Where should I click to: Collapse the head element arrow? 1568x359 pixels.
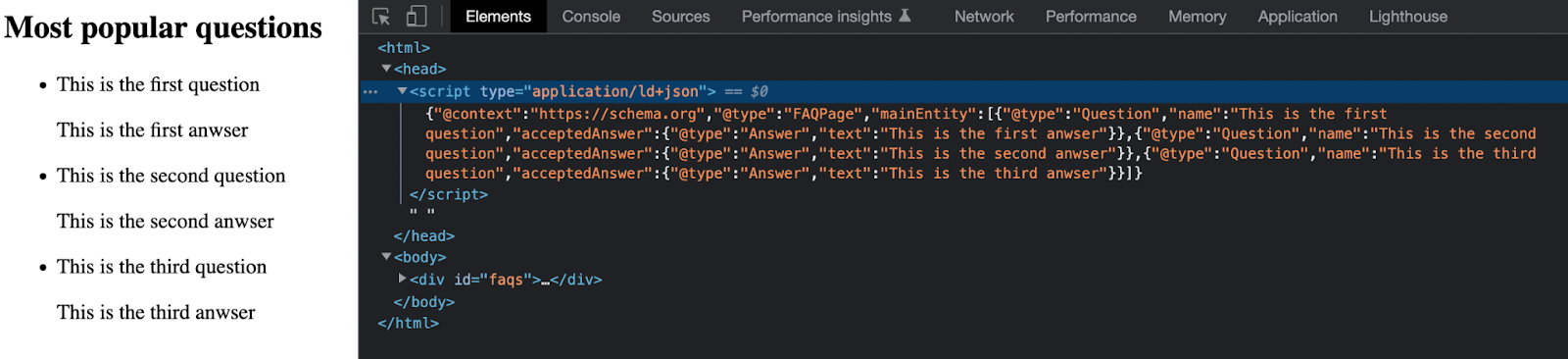click(386, 69)
